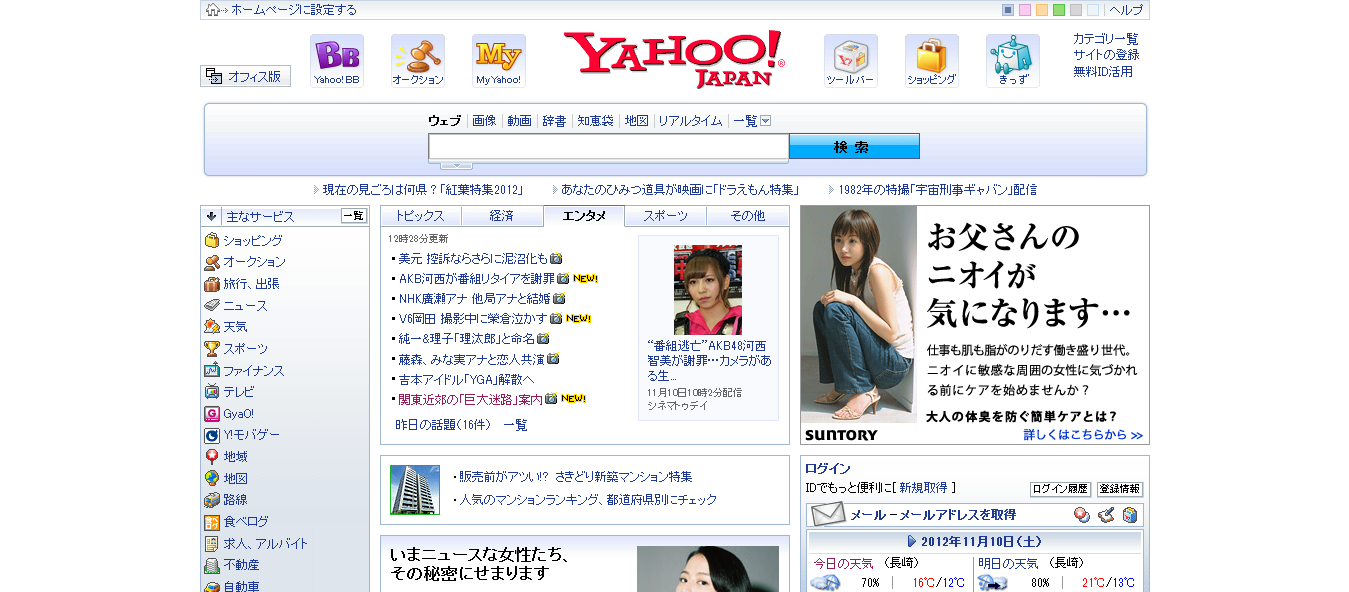Screen dimensions: 1349x592
Task: Click the 天気 weather icon in sidebar
Action: pyautogui.click(x=212, y=327)
